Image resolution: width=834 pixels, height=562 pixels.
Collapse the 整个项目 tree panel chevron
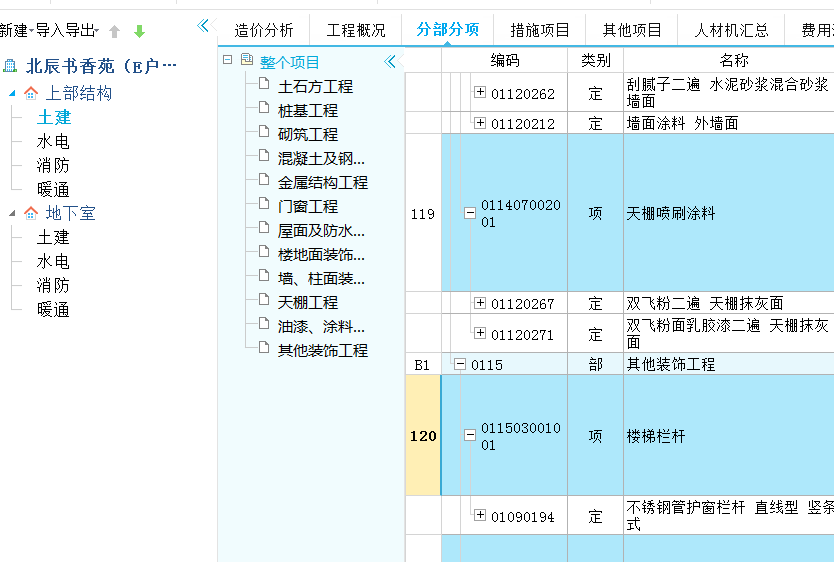coord(389,62)
